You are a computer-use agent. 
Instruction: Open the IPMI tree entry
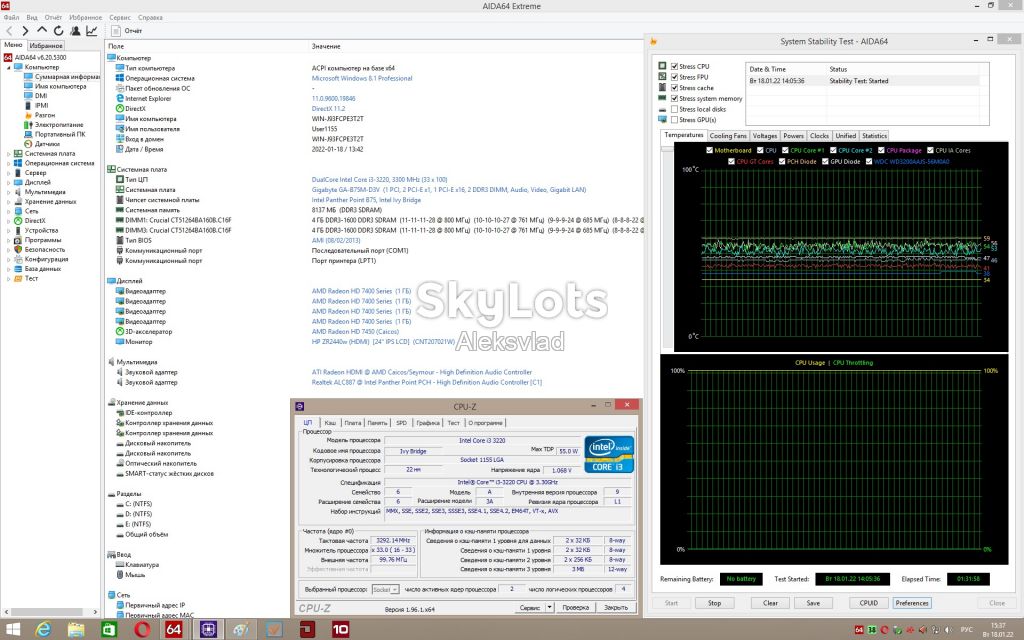coord(41,105)
